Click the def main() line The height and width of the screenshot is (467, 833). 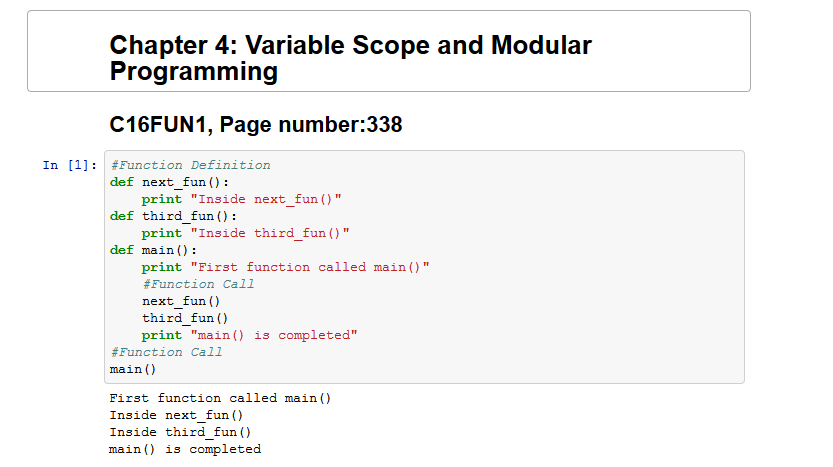(x=154, y=250)
